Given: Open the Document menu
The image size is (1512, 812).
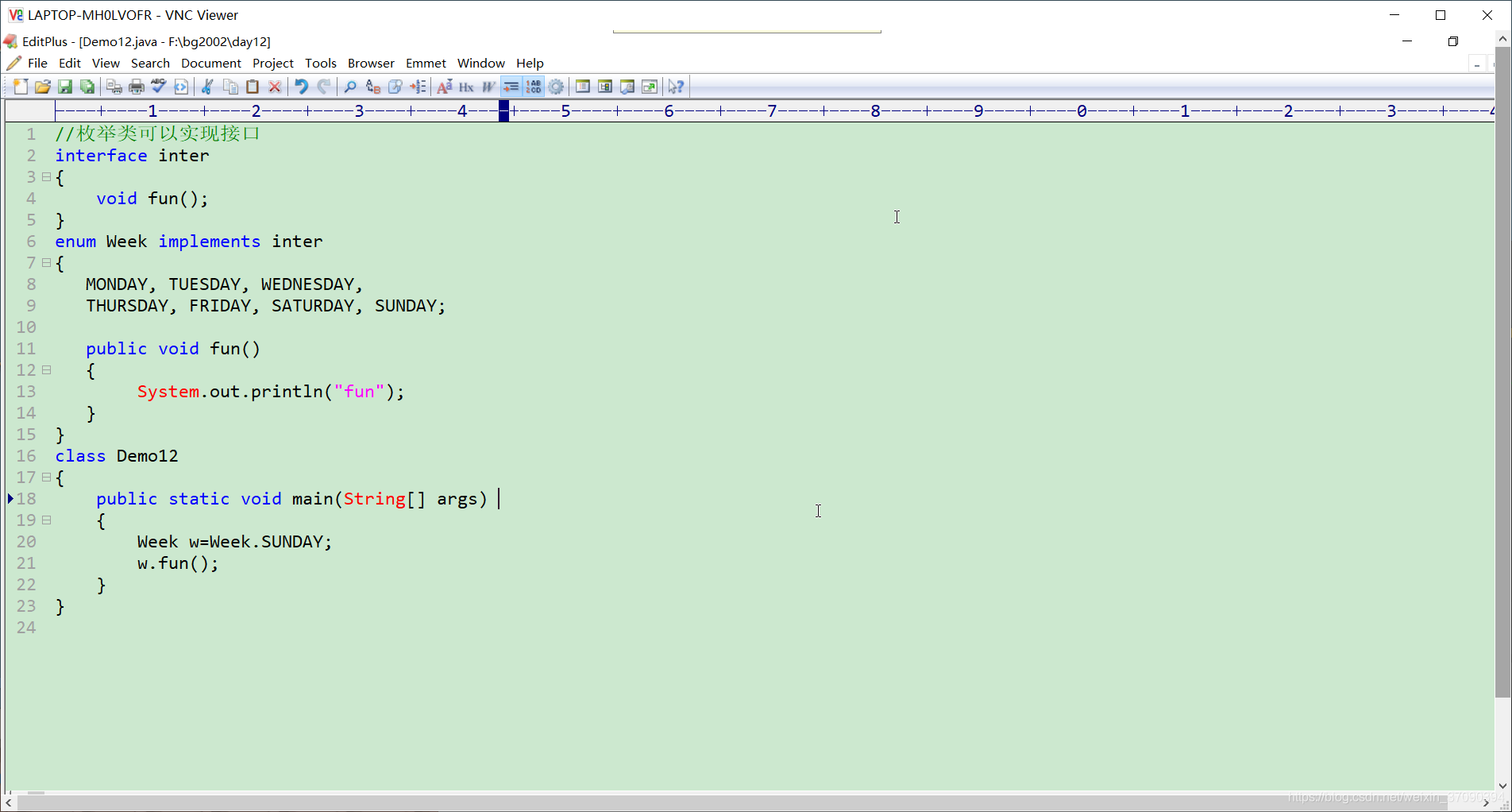Looking at the screenshot, I should pyautogui.click(x=210, y=63).
